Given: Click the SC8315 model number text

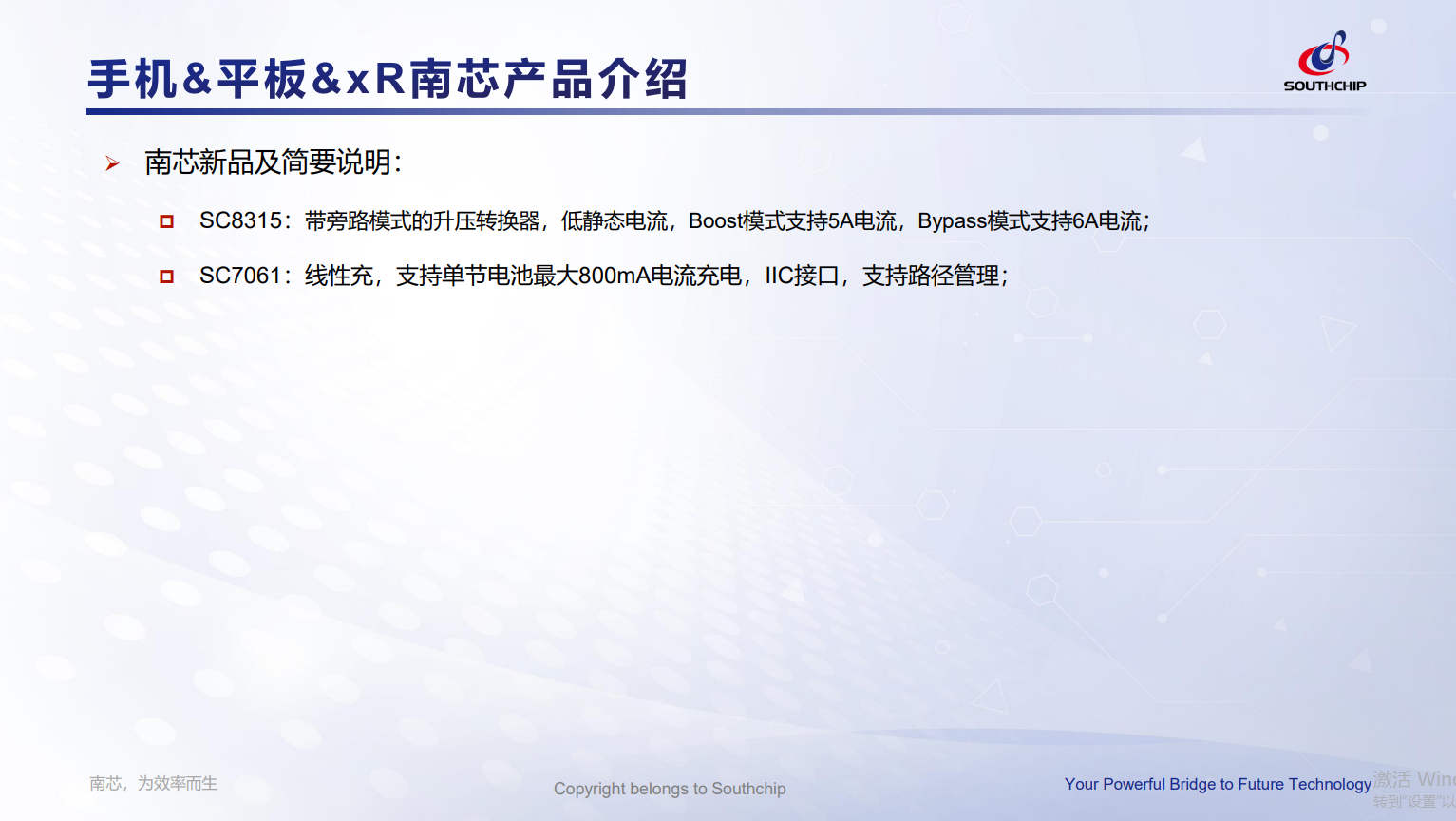Looking at the screenshot, I should coord(239,221).
